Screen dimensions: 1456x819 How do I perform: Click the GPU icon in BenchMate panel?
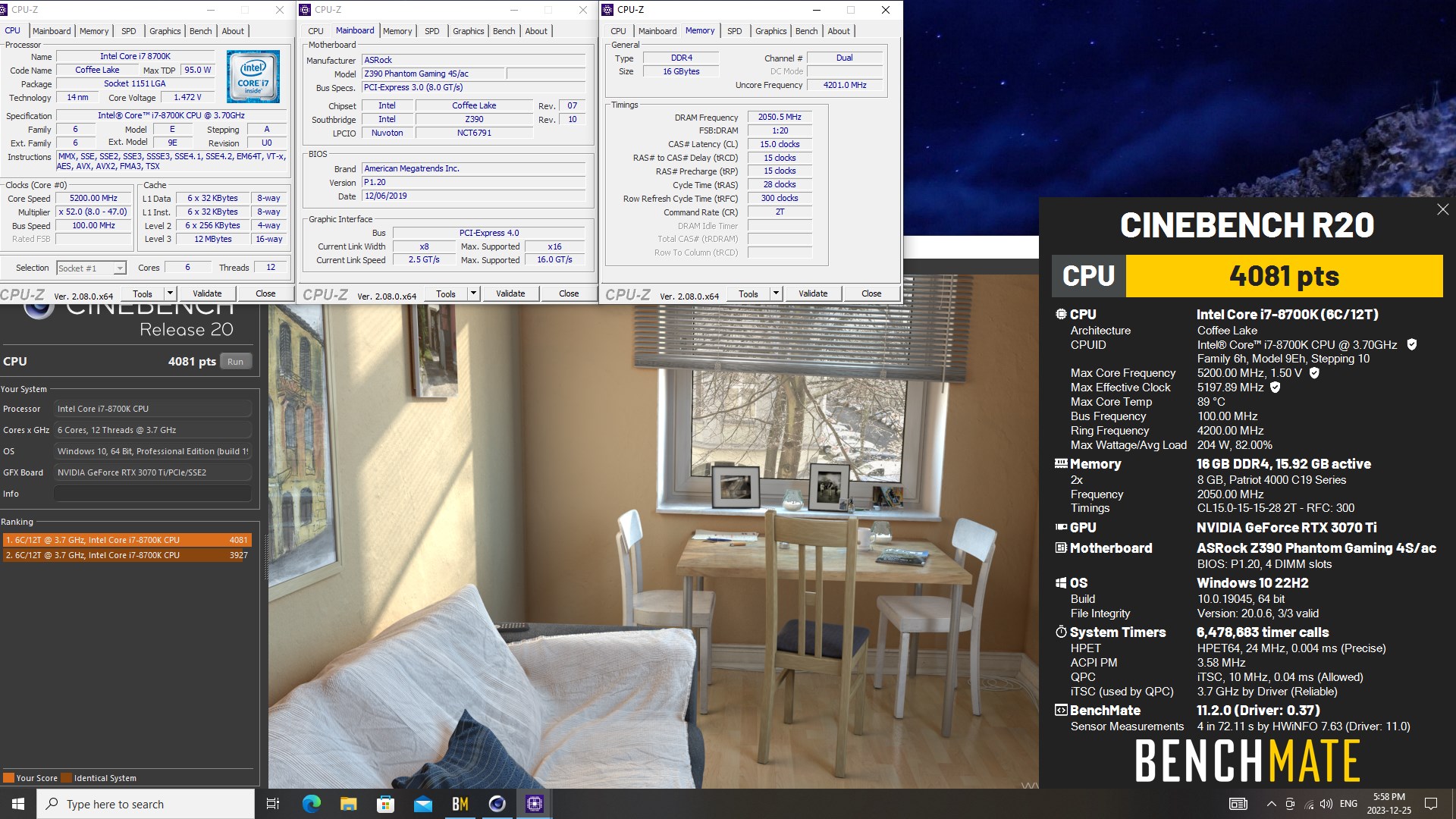point(1061,527)
